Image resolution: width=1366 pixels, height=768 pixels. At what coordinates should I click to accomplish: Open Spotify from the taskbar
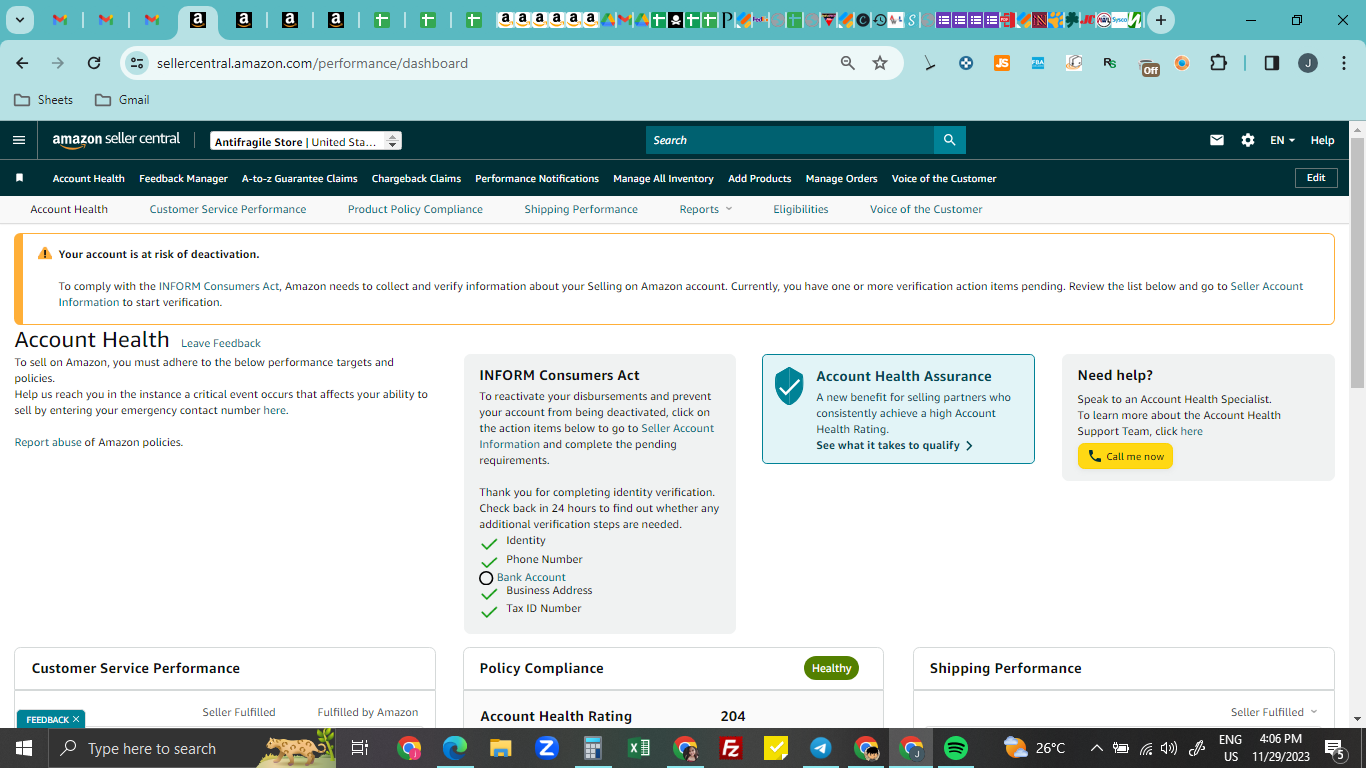tap(956, 748)
